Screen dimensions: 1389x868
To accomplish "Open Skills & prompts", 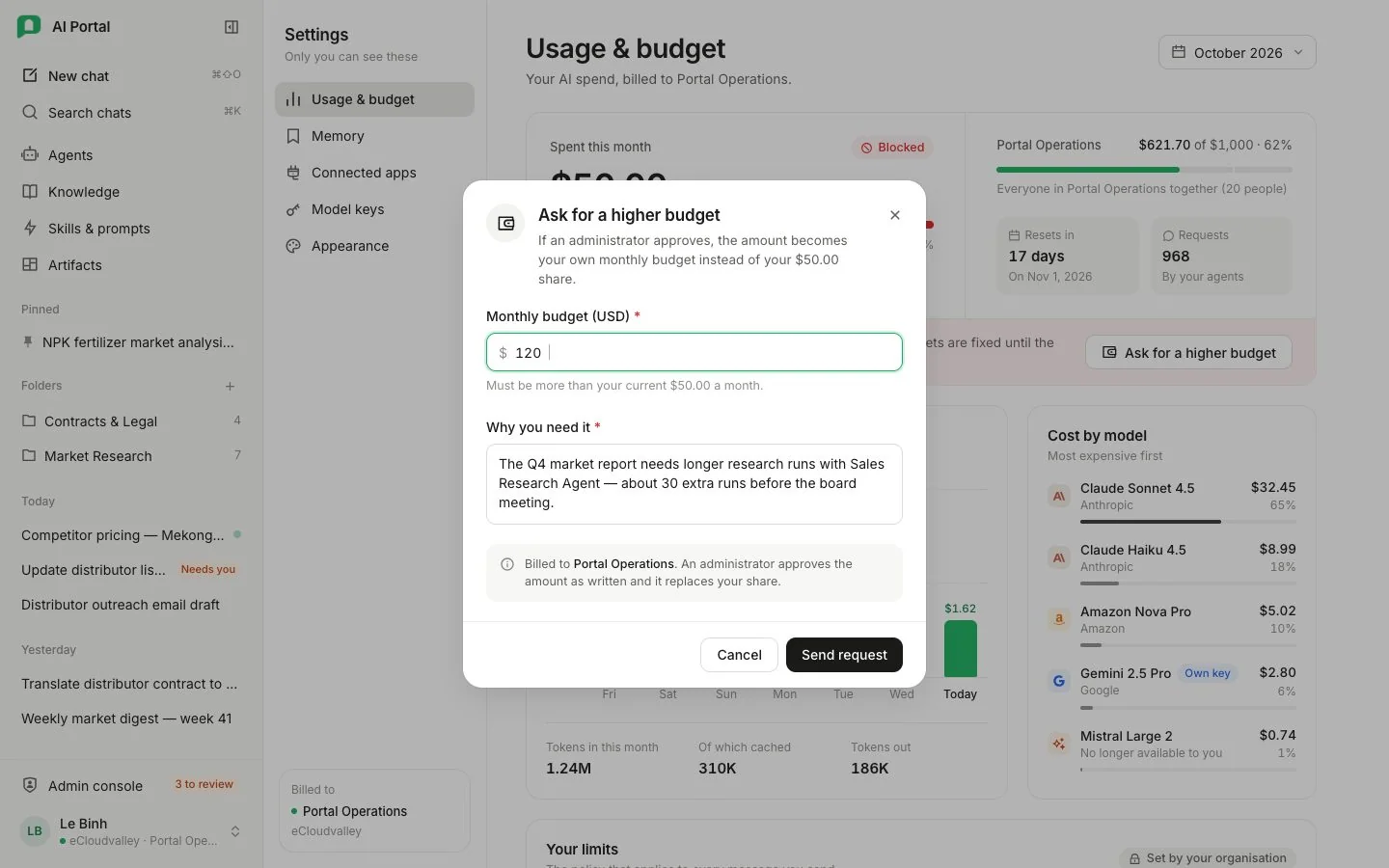I will pos(131,229).
